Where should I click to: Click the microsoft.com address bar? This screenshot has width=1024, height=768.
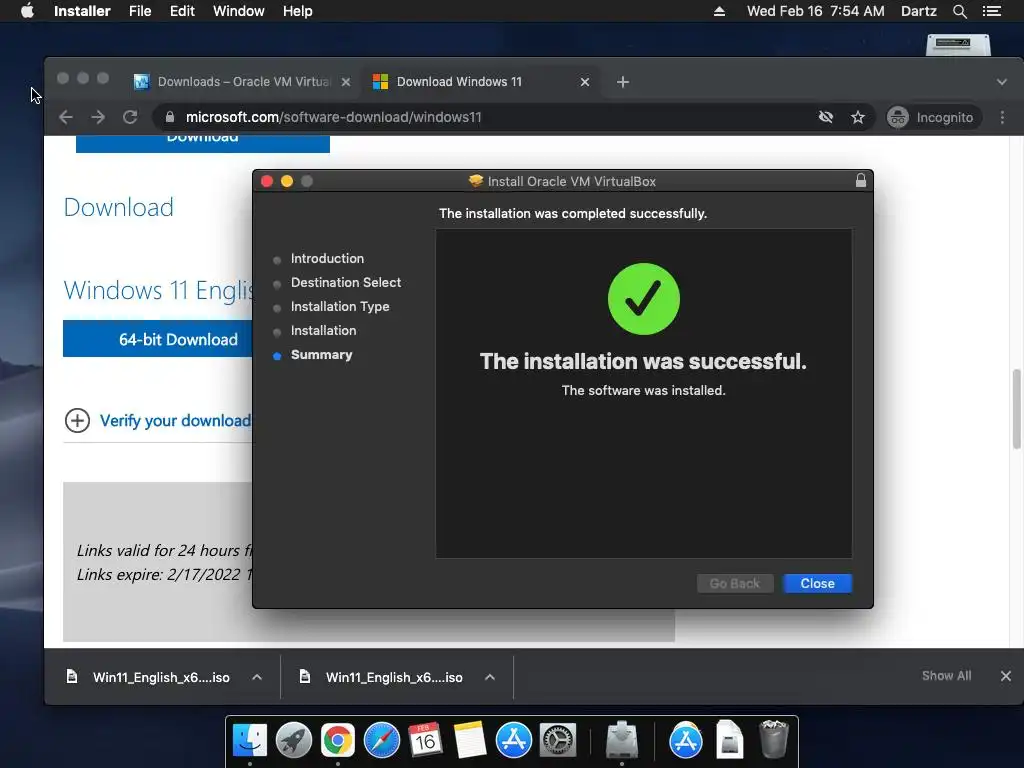coord(483,118)
